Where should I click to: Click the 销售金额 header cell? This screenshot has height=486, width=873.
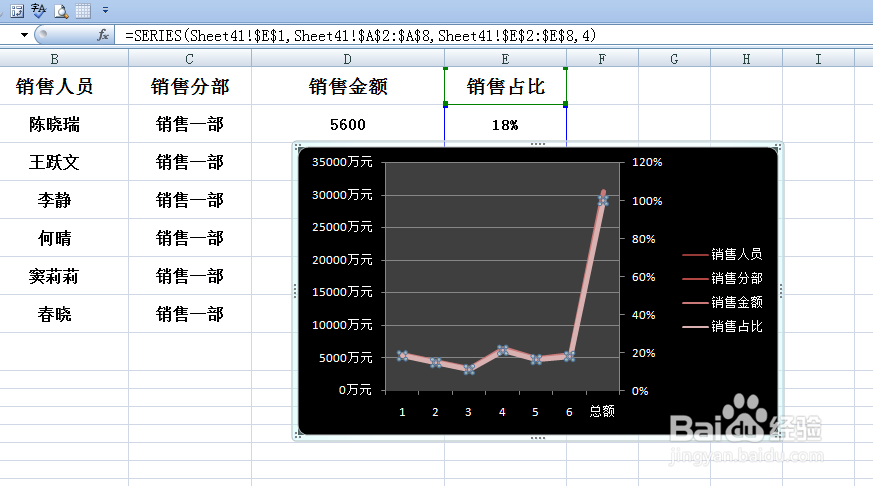pyautogui.click(x=348, y=86)
